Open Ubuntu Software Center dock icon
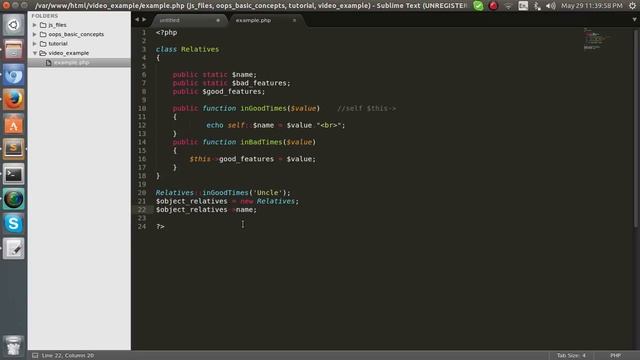This screenshot has width=640, height=360. pyautogui.click(x=13, y=124)
